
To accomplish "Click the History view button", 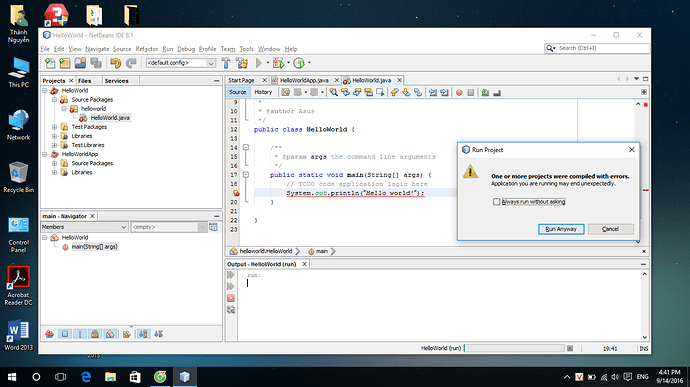I will point(263,92).
